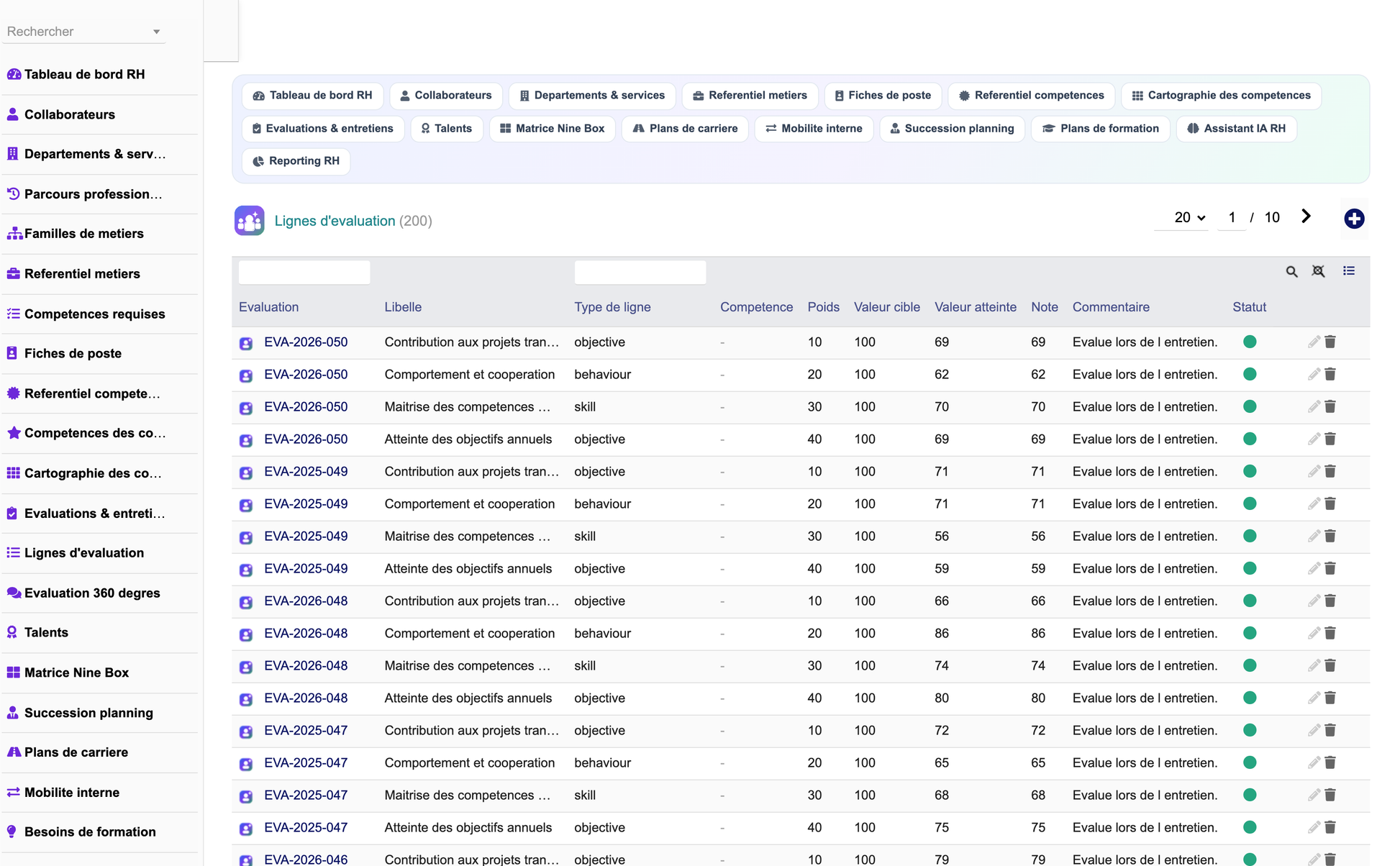Select the Cartographie des competences tab
Viewport: 1400px width, 866px height.
click(x=1221, y=96)
